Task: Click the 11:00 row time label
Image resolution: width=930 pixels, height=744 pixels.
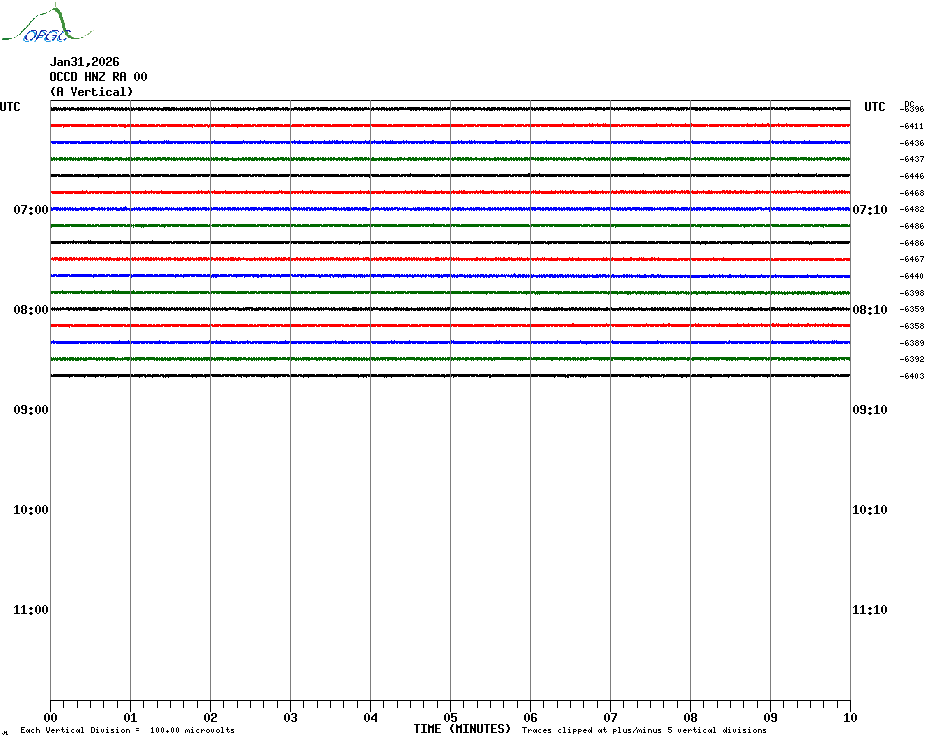Action: [x=31, y=610]
